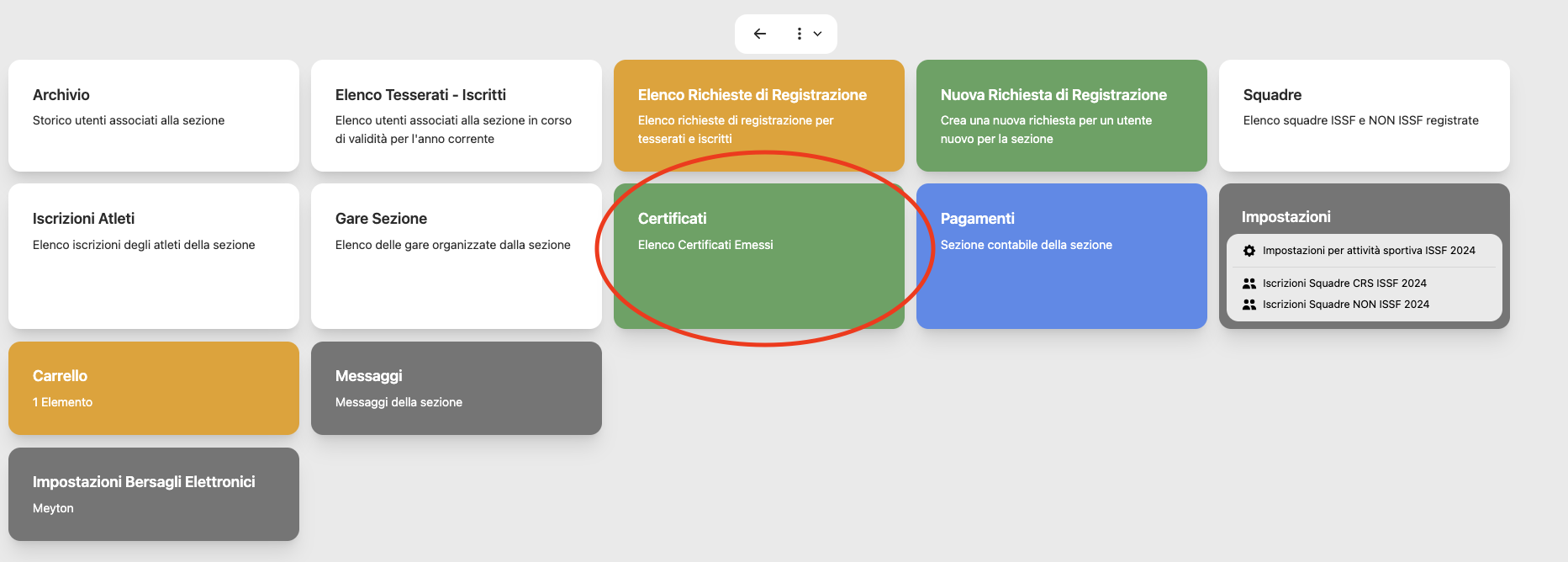The width and height of the screenshot is (1568, 562).
Task: Click the back arrow icon
Action: (760, 34)
